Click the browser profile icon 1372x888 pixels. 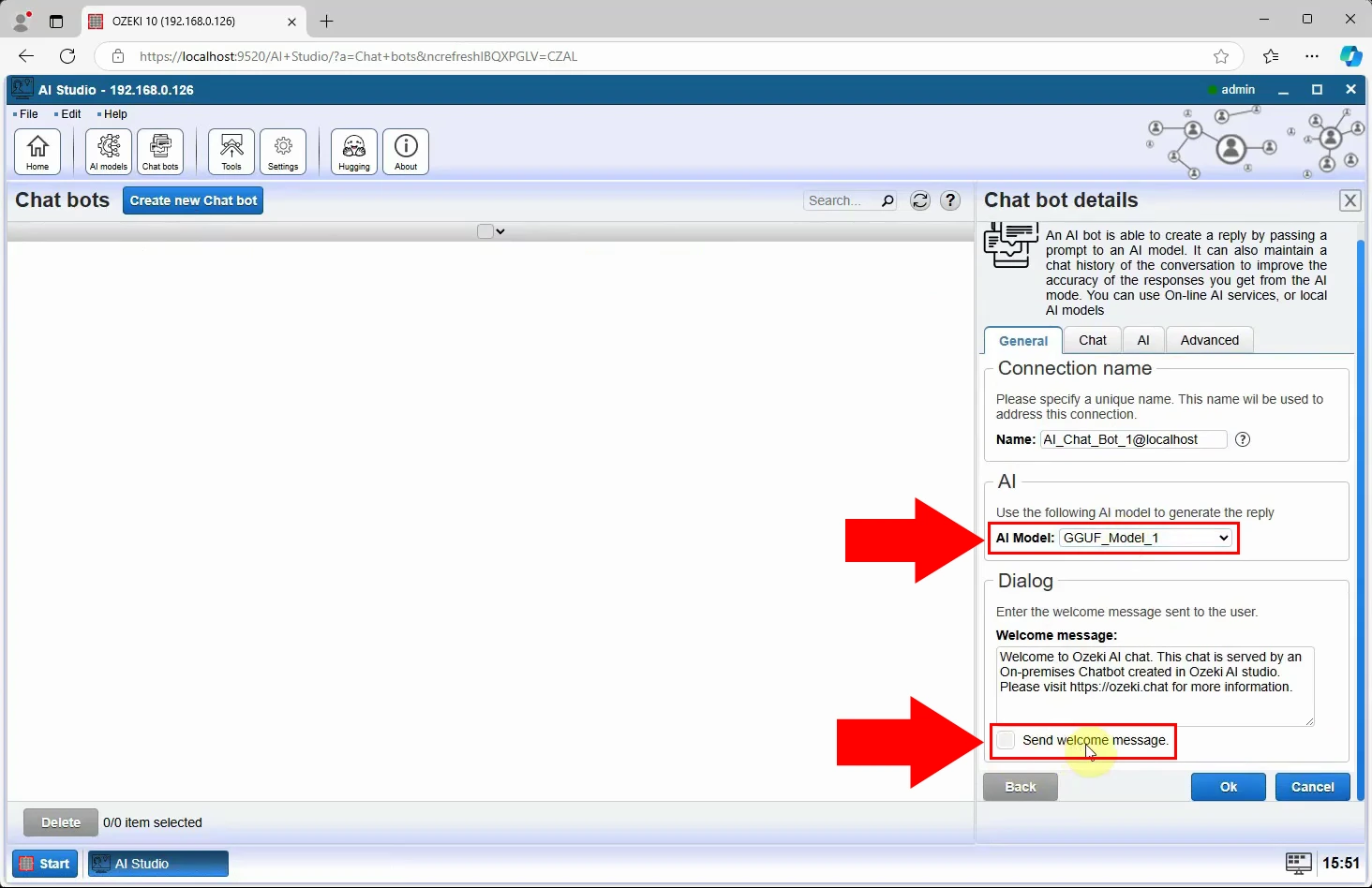(x=21, y=21)
